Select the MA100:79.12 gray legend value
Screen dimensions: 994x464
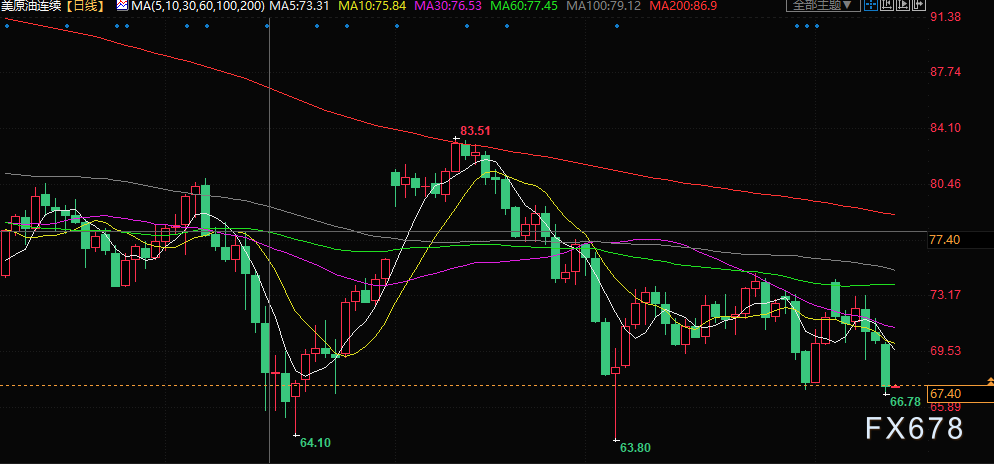pyautogui.click(x=604, y=6)
